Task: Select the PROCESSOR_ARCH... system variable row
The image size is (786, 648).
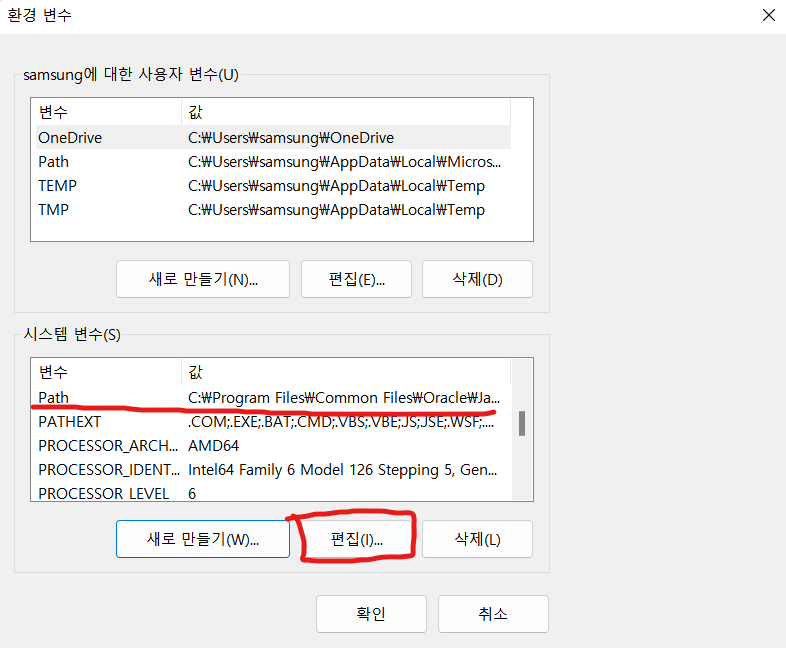Action: pos(273,446)
